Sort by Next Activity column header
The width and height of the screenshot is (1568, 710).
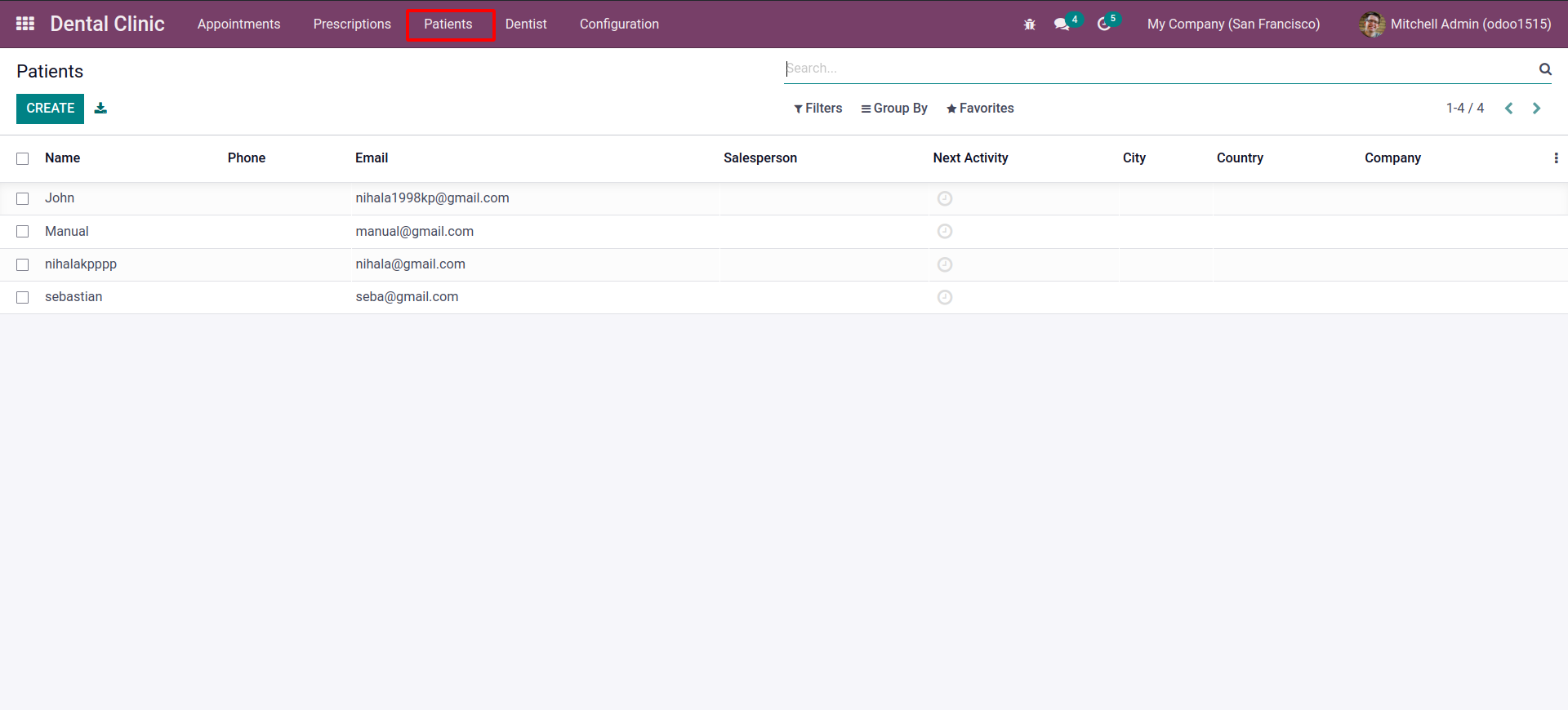pos(970,158)
